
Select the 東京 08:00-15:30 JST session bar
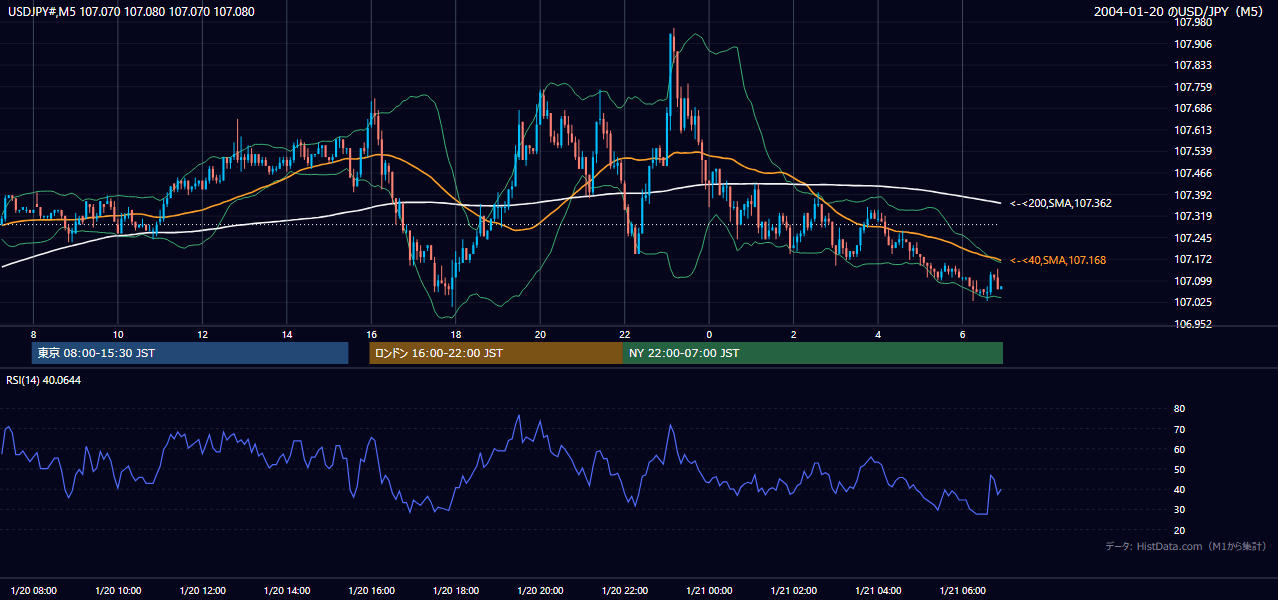point(190,353)
